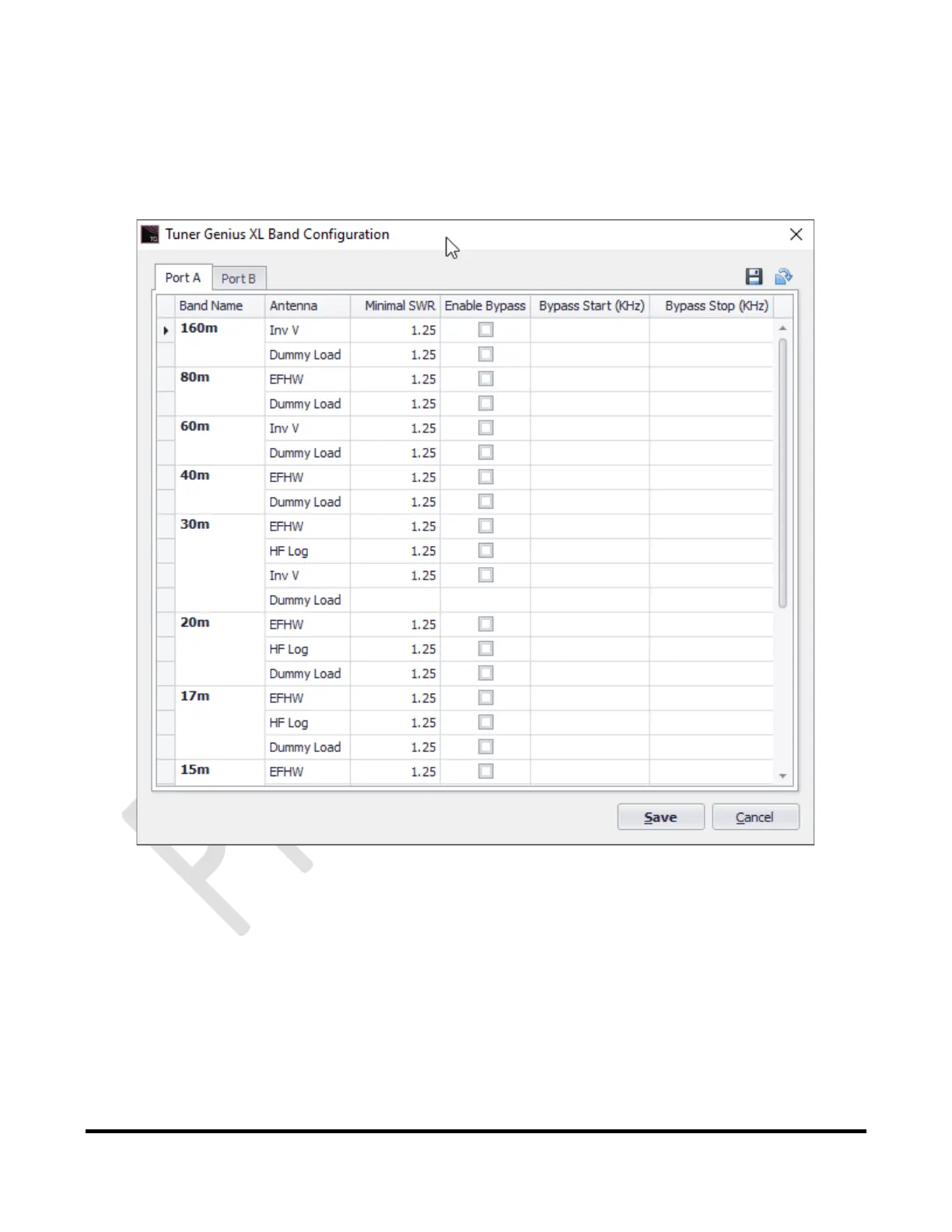Click the row indicator arrow beside 160m

(x=166, y=331)
